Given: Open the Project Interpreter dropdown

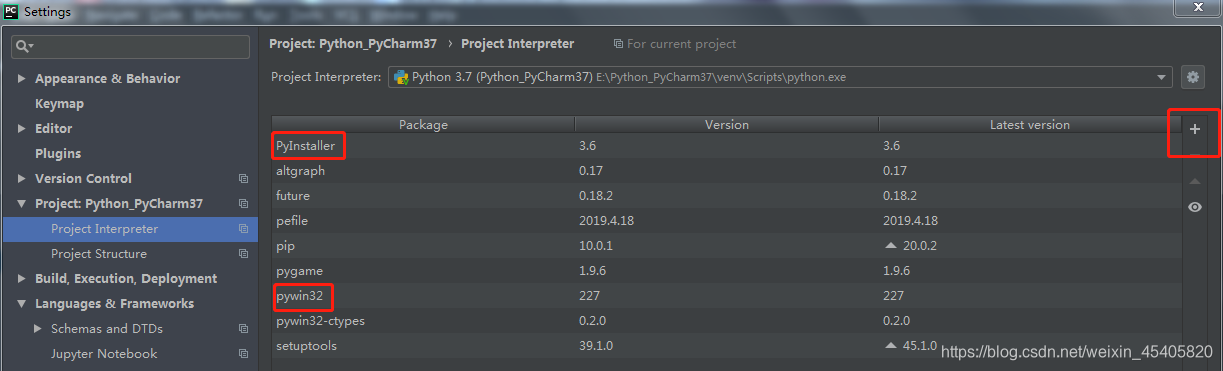Looking at the screenshot, I should tap(780, 77).
